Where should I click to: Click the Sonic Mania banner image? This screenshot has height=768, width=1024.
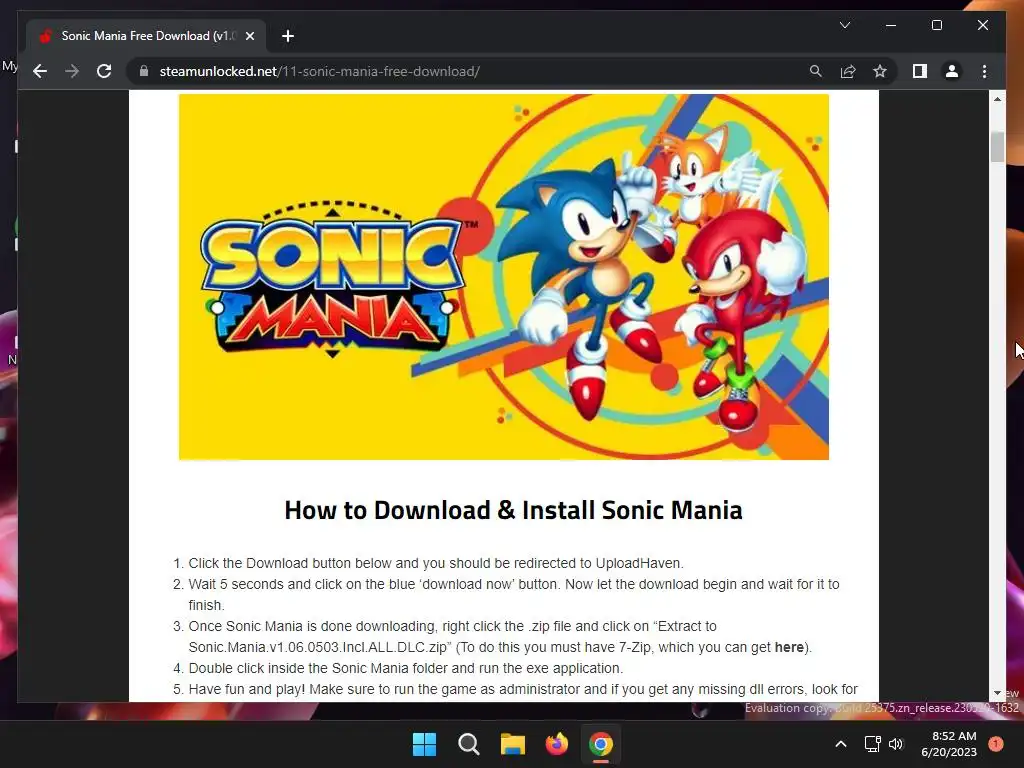click(504, 277)
